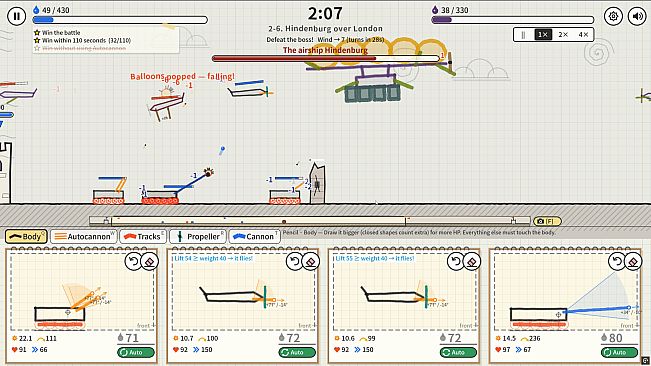
Task: Erase the fourth blueprint card drawing
Action: [633, 261]
